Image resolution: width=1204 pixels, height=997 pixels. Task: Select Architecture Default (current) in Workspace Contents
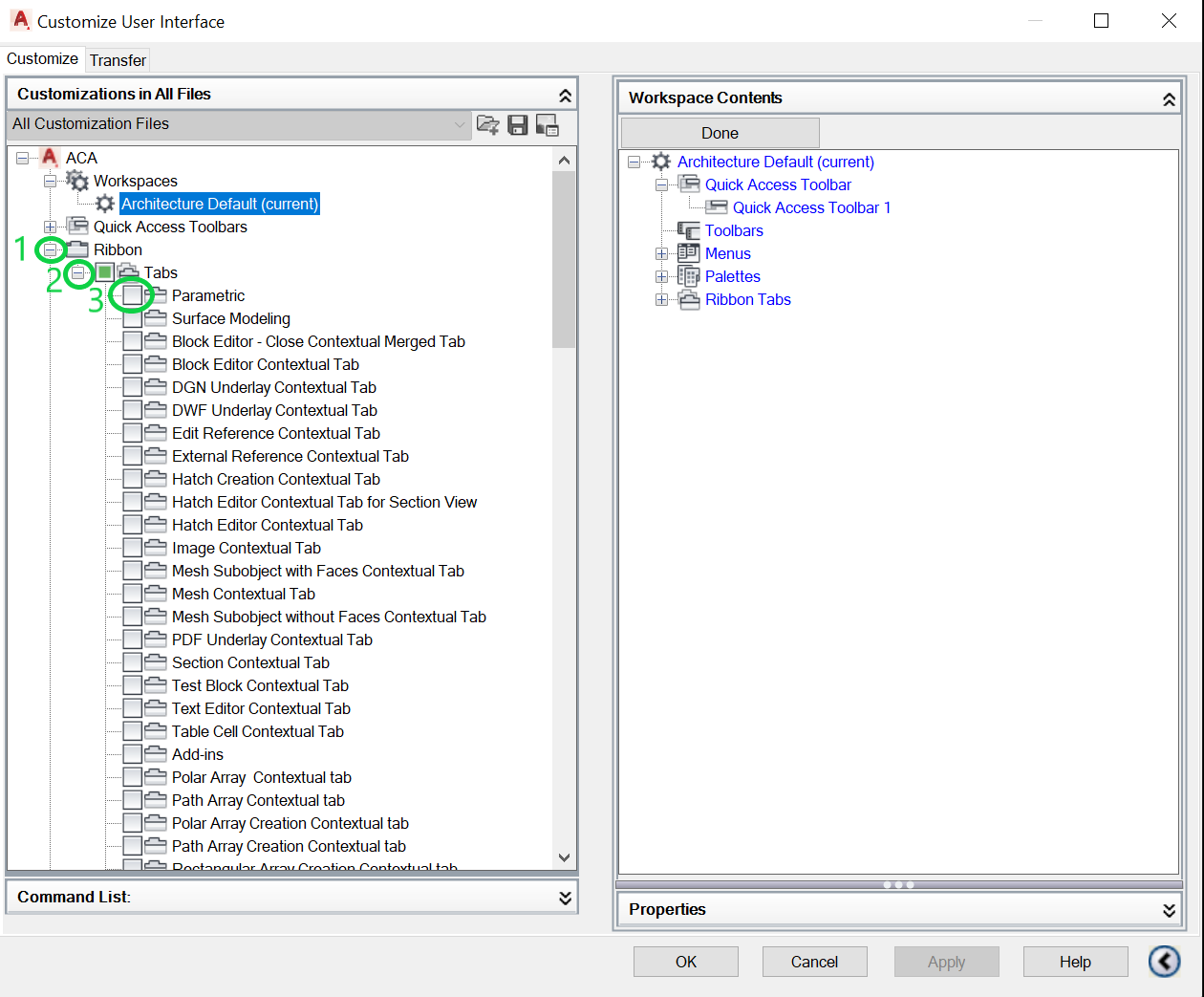pos(775,162)
